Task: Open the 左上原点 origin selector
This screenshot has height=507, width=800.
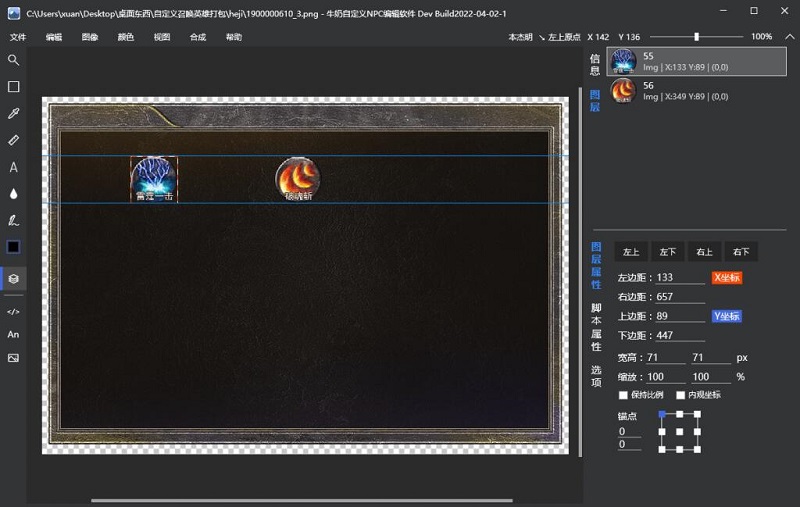Action: [x=565, y=37]
